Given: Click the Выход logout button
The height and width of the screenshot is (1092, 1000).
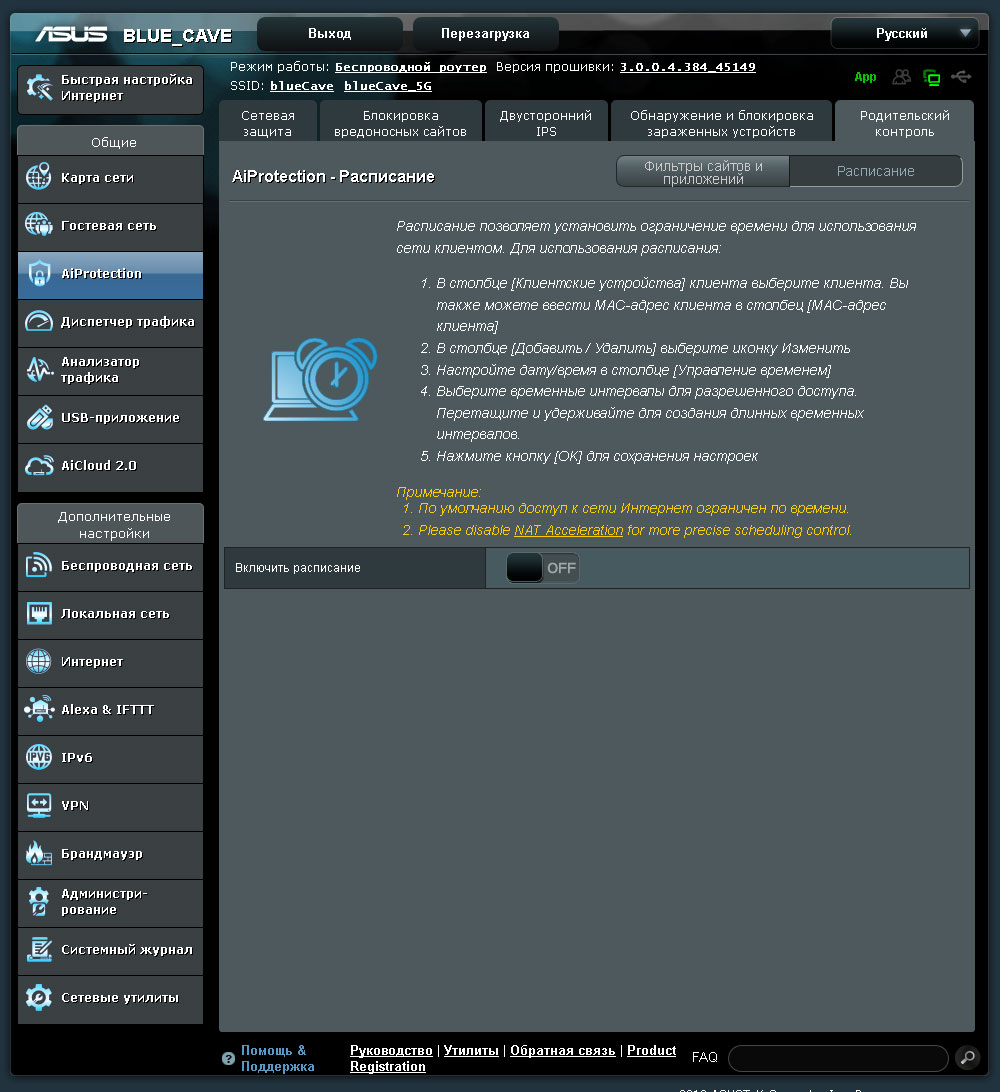Looking at the screenshot, I should [329, 33].
